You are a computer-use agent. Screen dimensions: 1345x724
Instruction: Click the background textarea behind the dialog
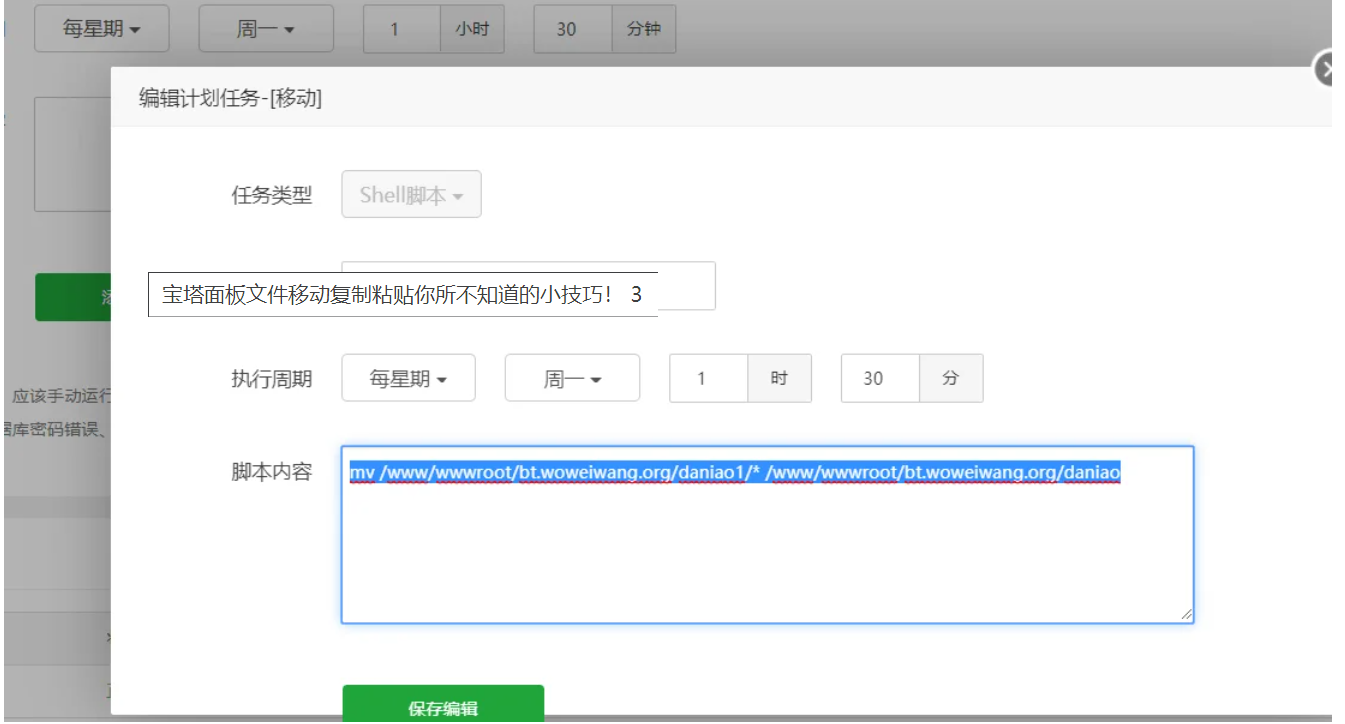pos(72,154)
